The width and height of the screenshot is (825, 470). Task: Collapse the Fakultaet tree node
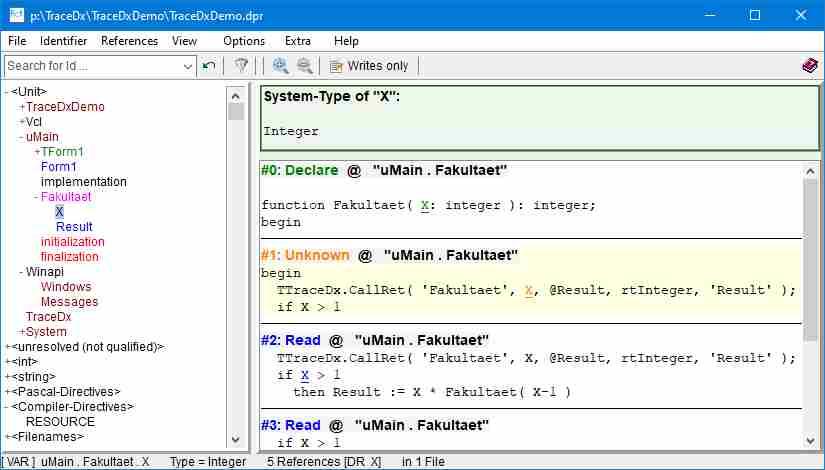point(36,197)
